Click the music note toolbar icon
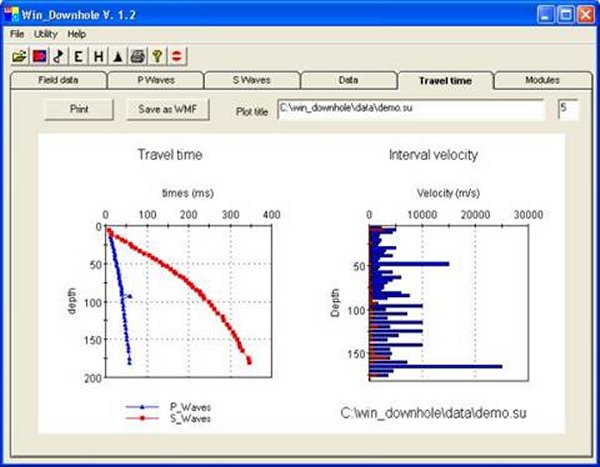The height and width of the screenshot is (467, 600). click(x=59, y=57)
